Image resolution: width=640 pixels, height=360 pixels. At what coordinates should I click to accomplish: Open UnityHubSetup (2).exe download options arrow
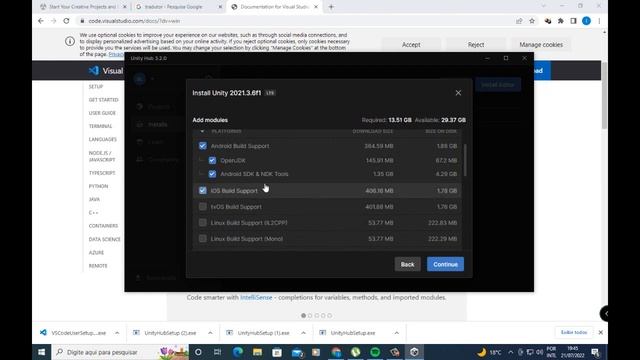(x=210, y=333)
